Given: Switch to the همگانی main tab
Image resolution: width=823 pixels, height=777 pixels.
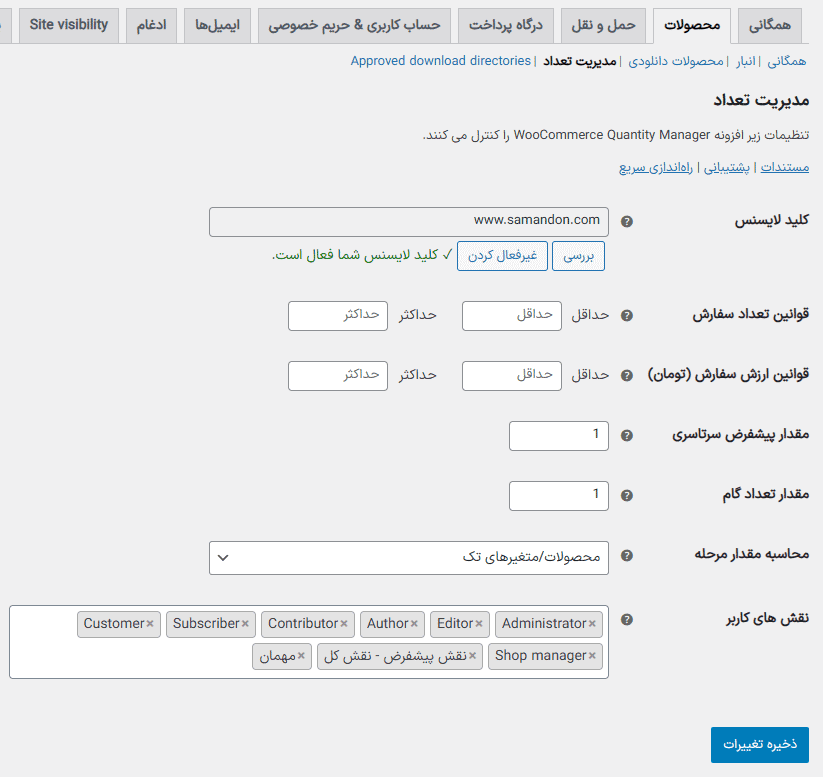Looking at the screenshot, I should [x=769, y=25].
